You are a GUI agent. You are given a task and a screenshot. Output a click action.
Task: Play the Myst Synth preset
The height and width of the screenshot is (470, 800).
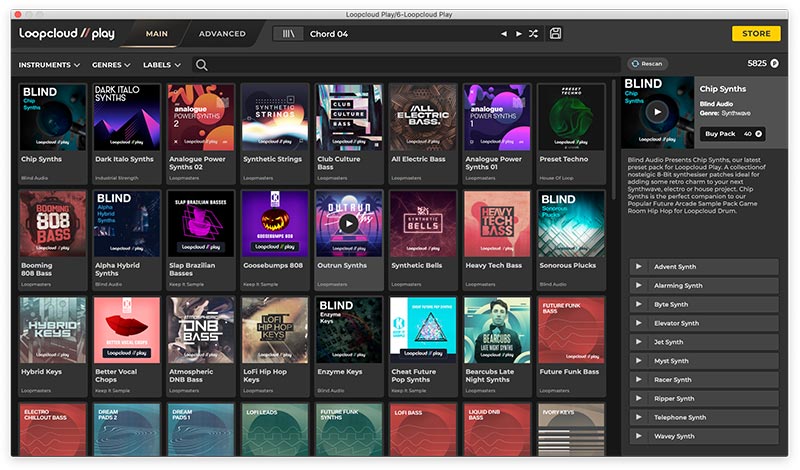[638, 361]
